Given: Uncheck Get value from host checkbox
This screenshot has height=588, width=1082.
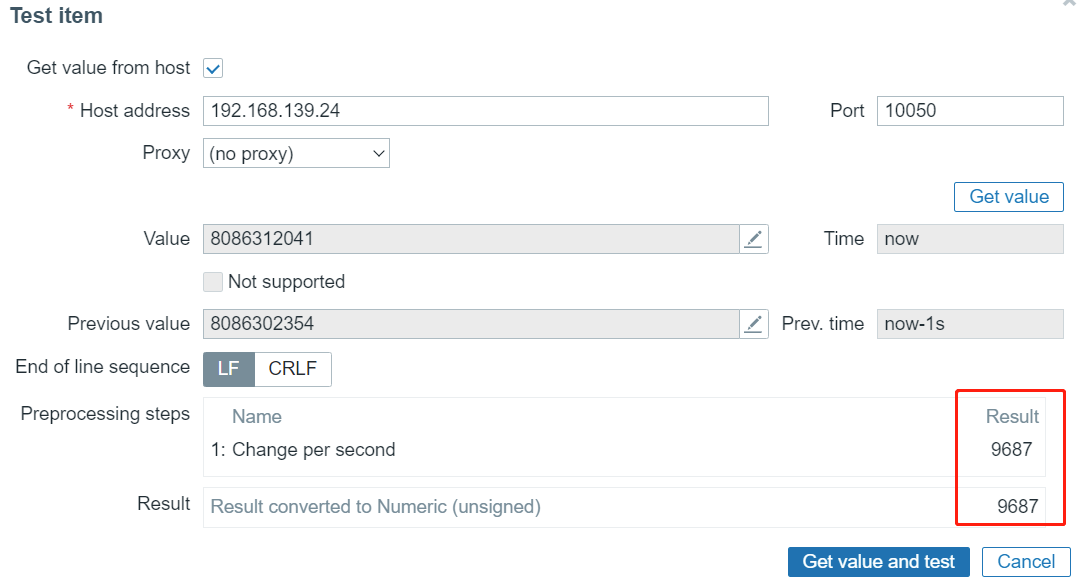Looking at the screenshot, I should (x=212, y=69).
